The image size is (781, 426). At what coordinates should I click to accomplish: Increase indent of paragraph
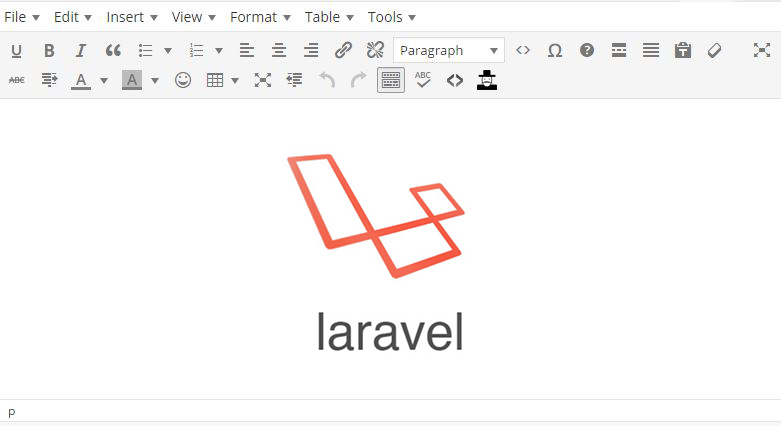click(49, 80)
